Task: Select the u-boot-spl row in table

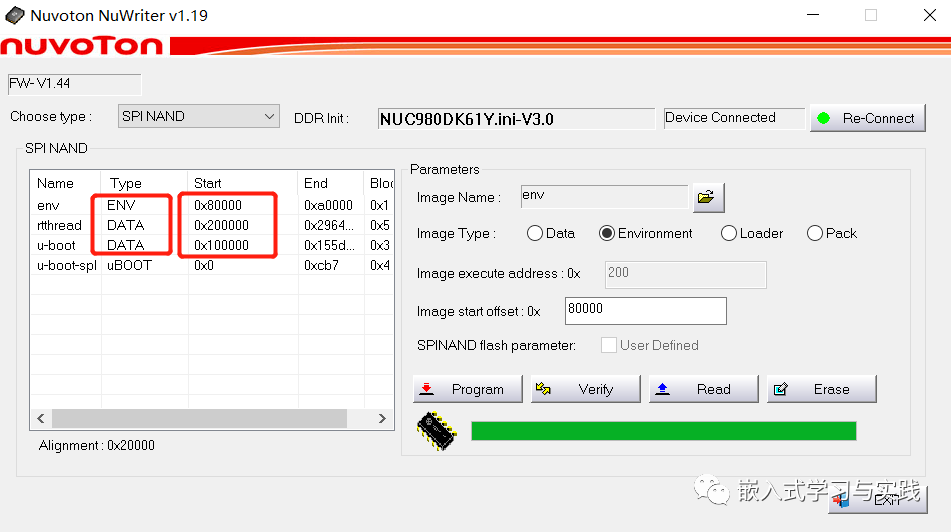Action: [212, 265]
